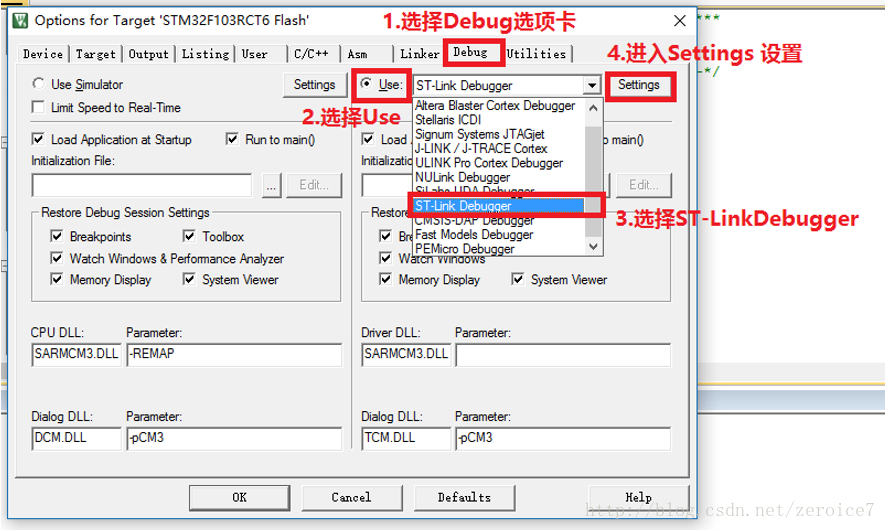Close the Options for Target dialog
This screenshot has width=886, height=530.
(x=680, y=21)
